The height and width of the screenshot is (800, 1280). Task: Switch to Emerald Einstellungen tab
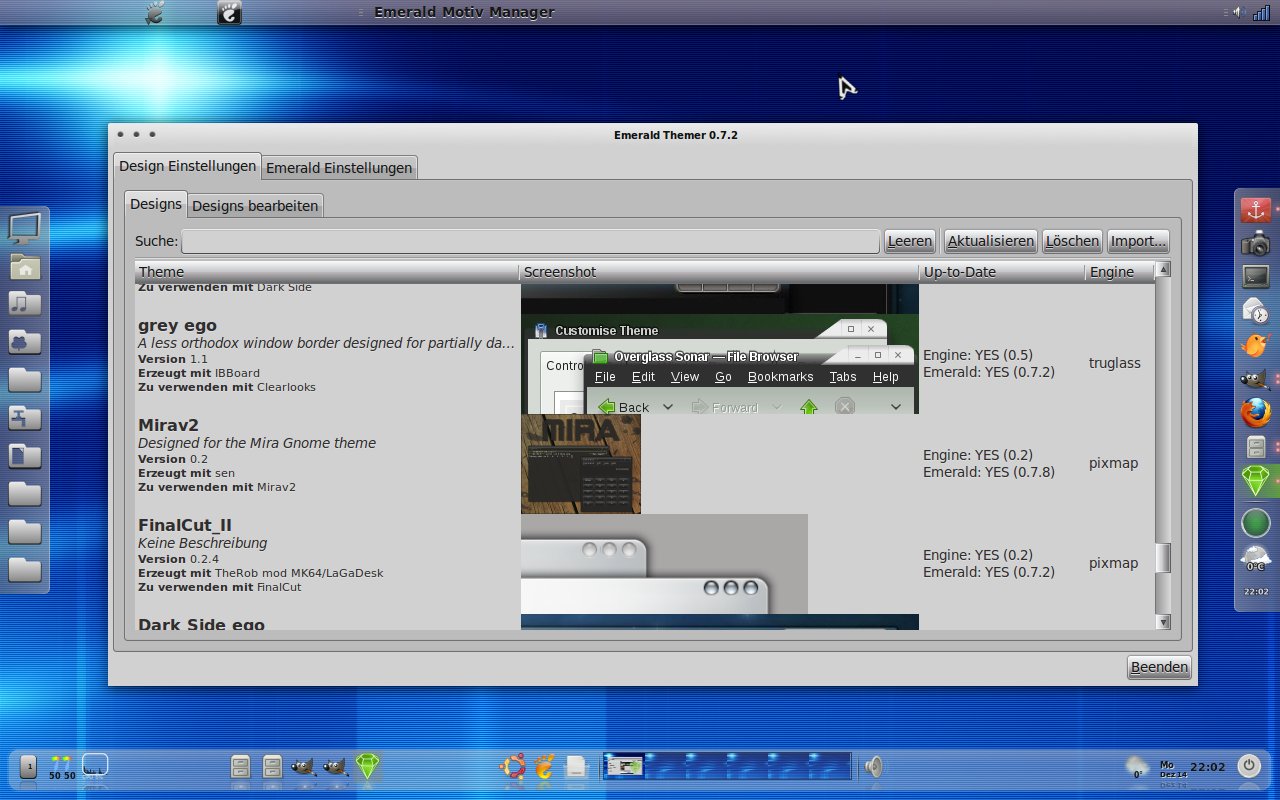click(339, 168)
